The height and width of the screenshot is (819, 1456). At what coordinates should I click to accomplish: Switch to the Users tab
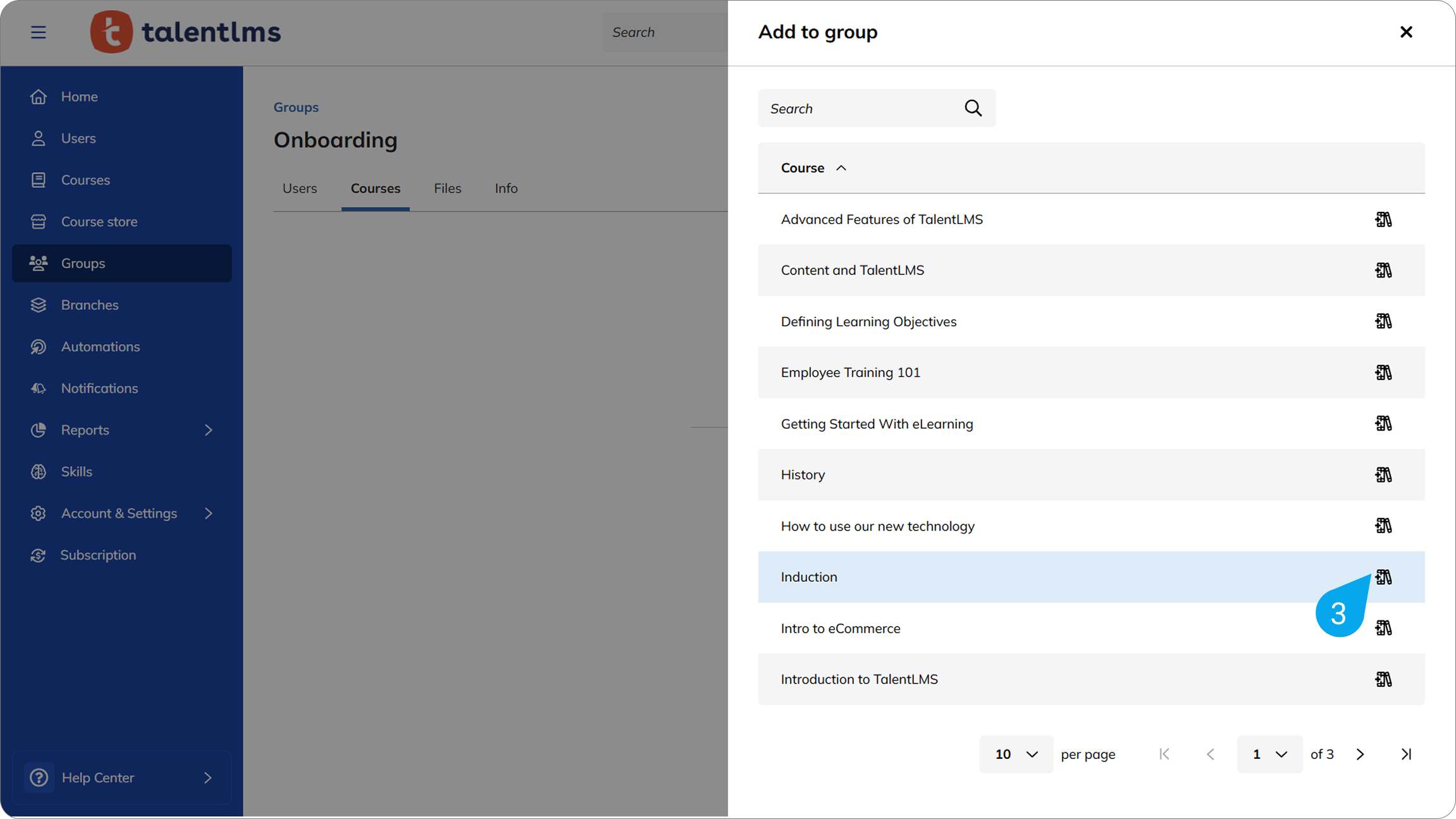(300, 188)
